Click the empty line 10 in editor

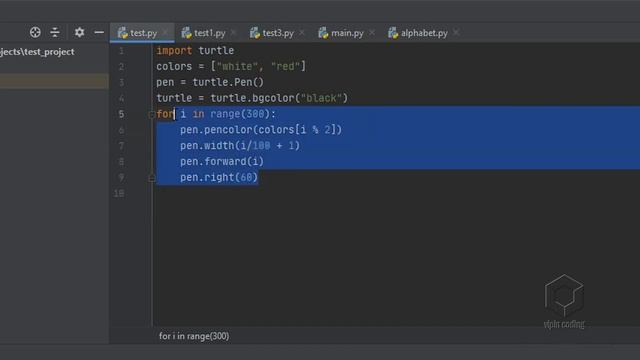[396, 193]
